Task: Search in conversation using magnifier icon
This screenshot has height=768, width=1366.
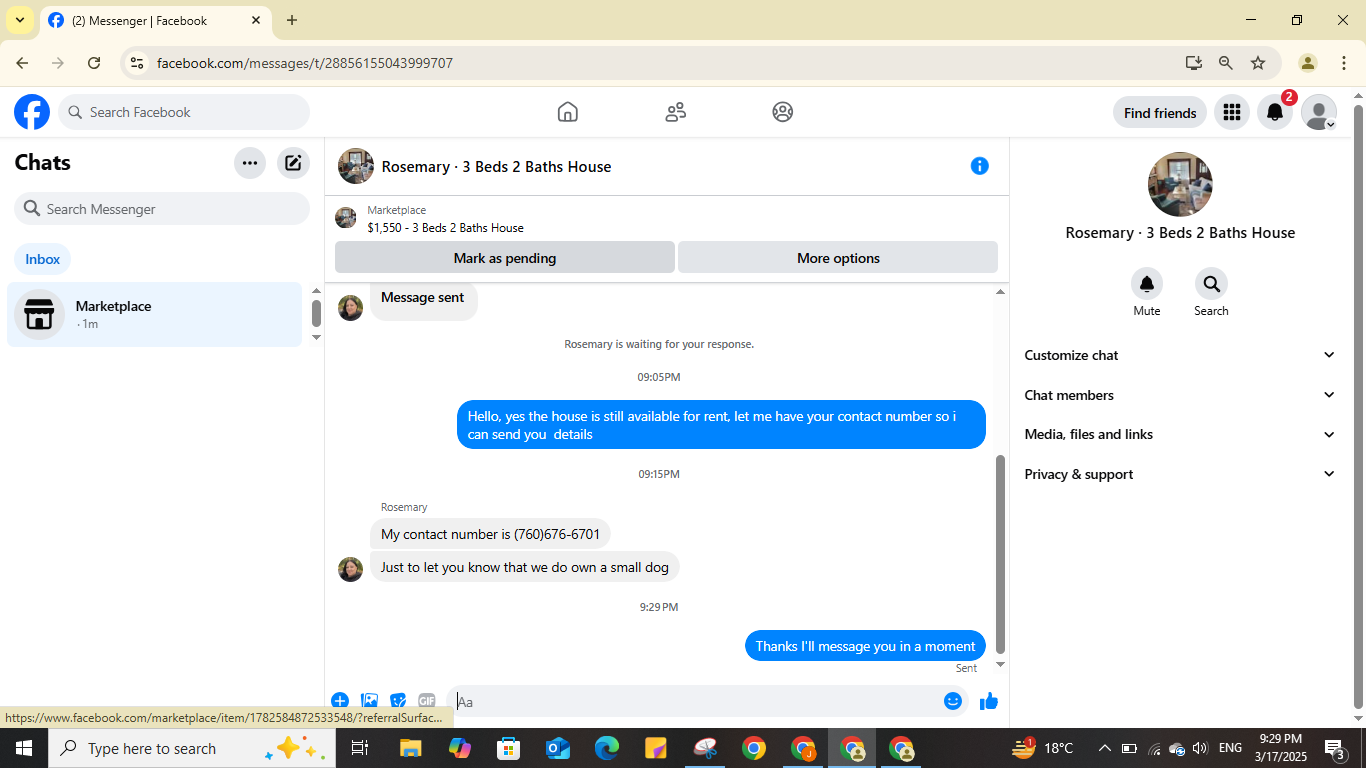Action: click(x=1211, y=284)
